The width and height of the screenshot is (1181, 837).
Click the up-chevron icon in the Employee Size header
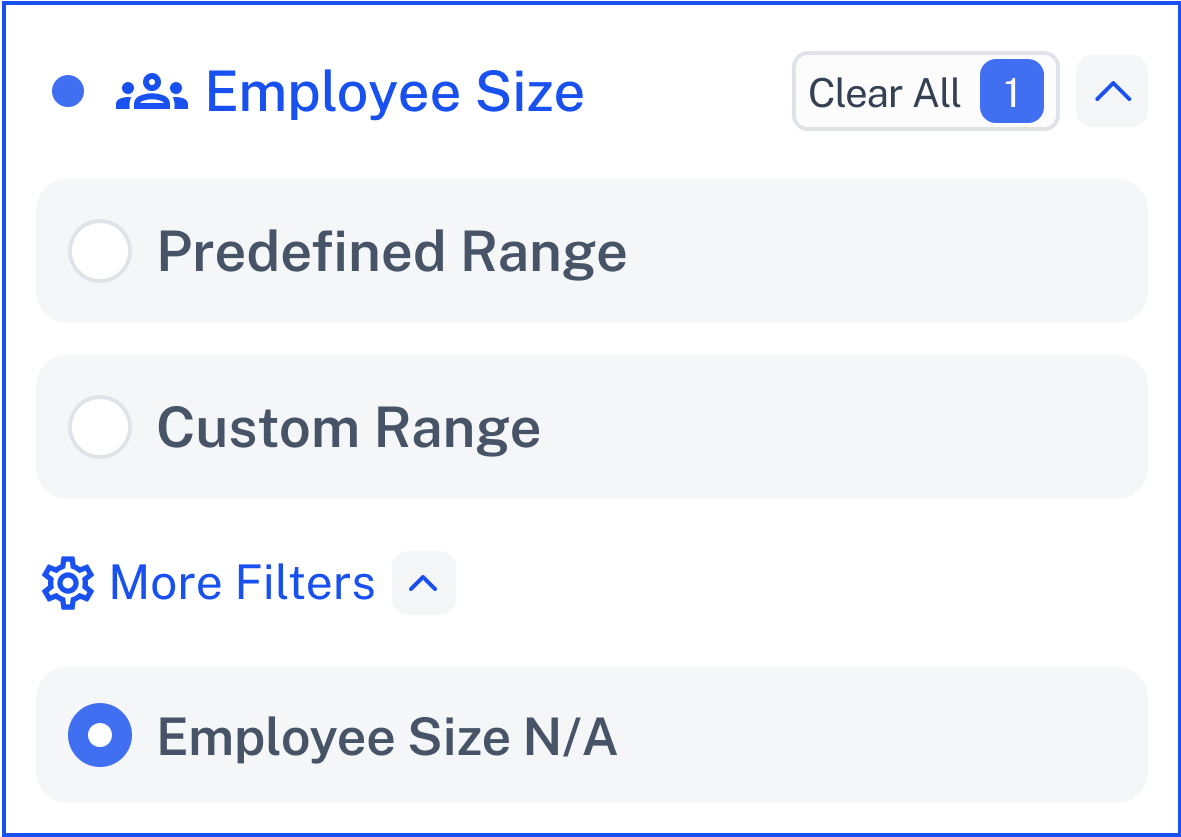(x=1112, y=92)
